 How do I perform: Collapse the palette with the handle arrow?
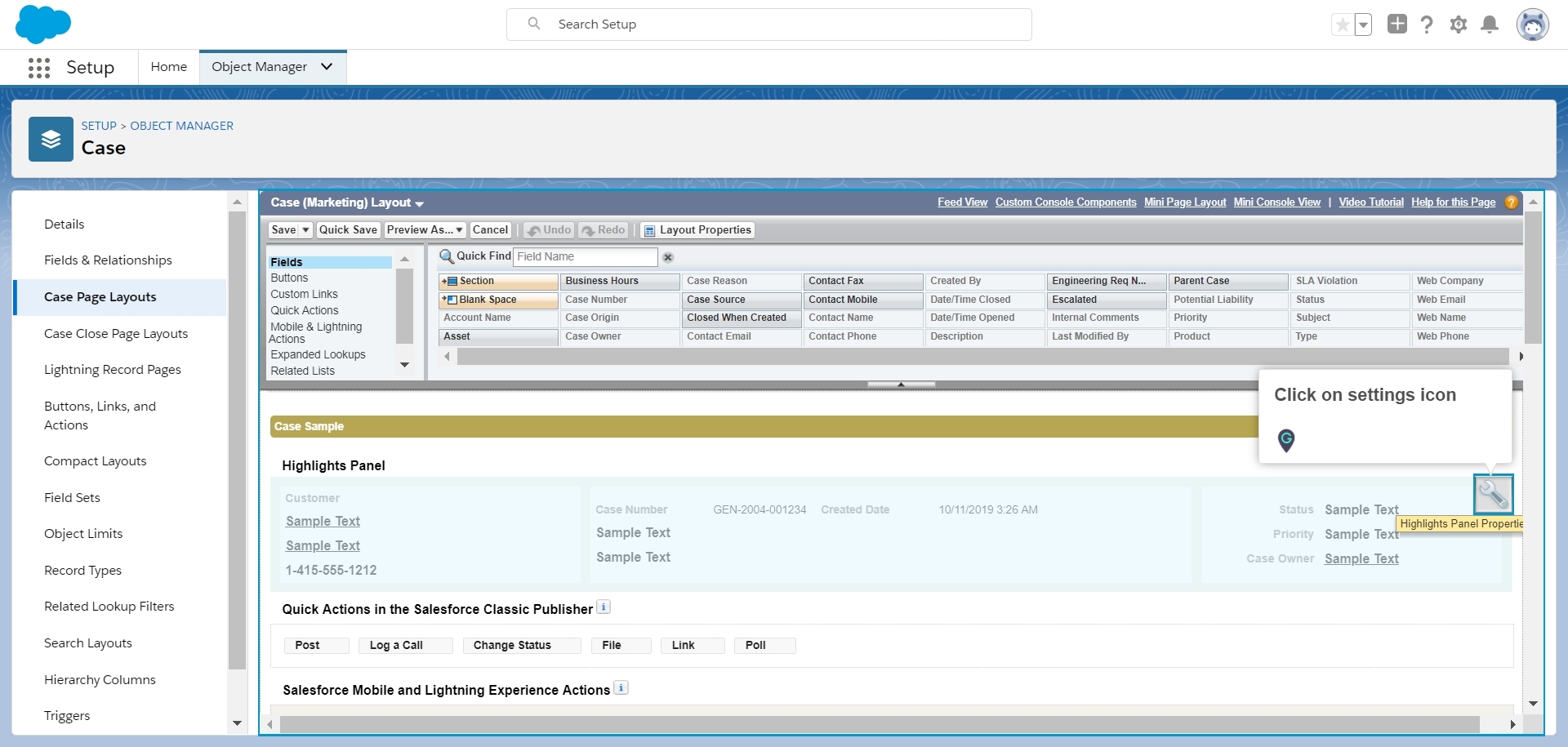click(901, 384)
